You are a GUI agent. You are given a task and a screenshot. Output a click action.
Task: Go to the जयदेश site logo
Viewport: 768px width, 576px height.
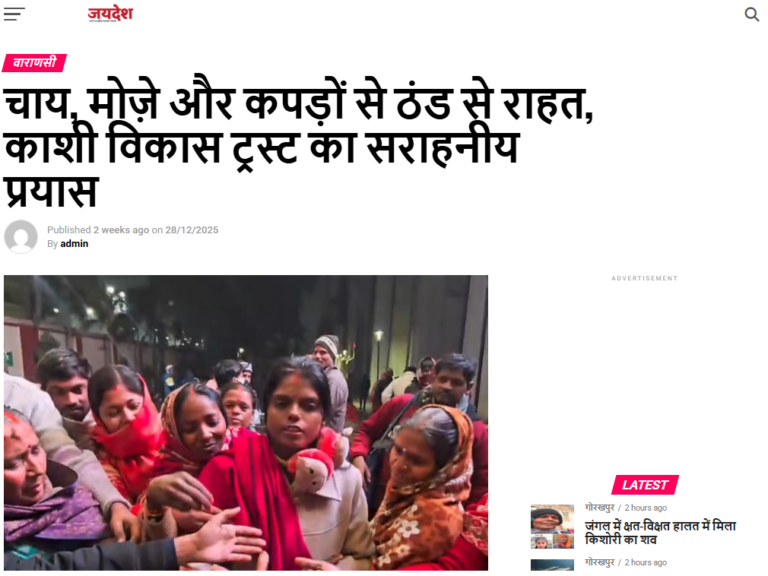110,14
